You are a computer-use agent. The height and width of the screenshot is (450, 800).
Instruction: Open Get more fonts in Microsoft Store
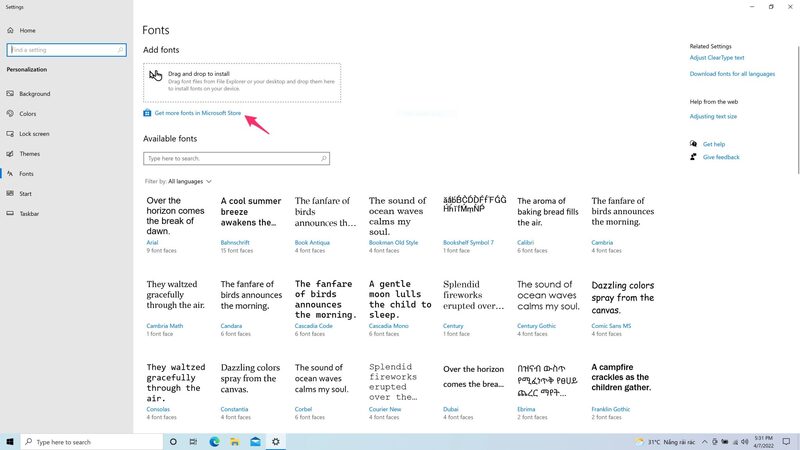click(197, 113)
